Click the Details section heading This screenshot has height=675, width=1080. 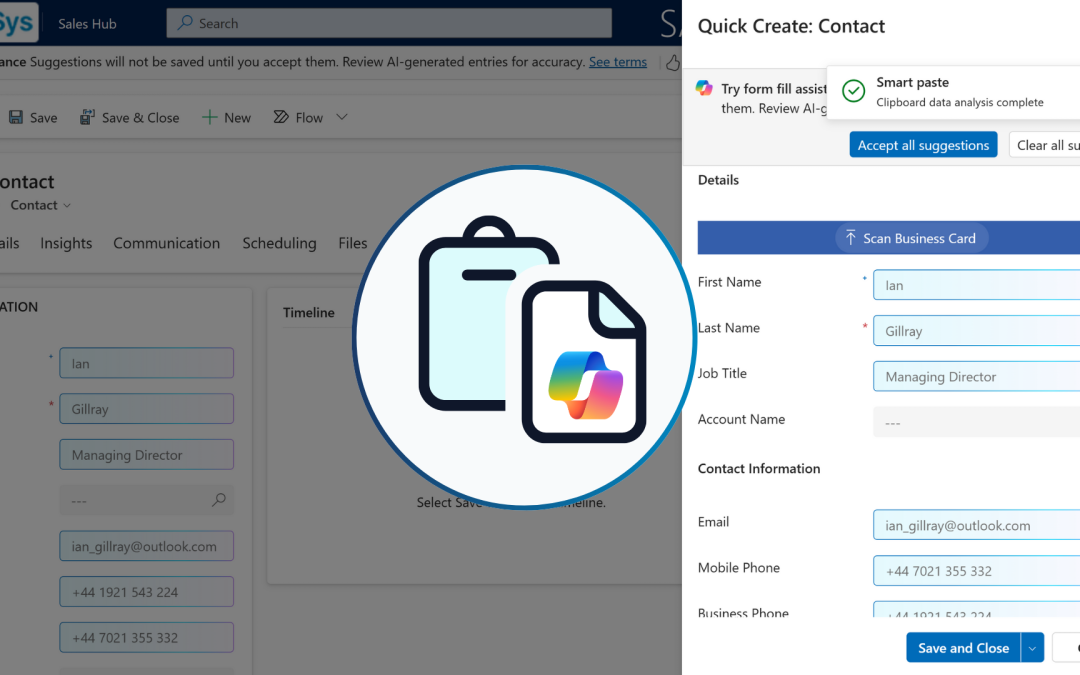718,180
